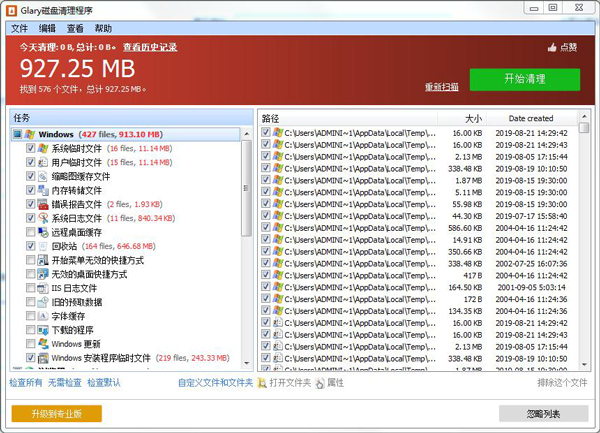
Task: Sort by the 大小 column header
Action: point(462,119)
